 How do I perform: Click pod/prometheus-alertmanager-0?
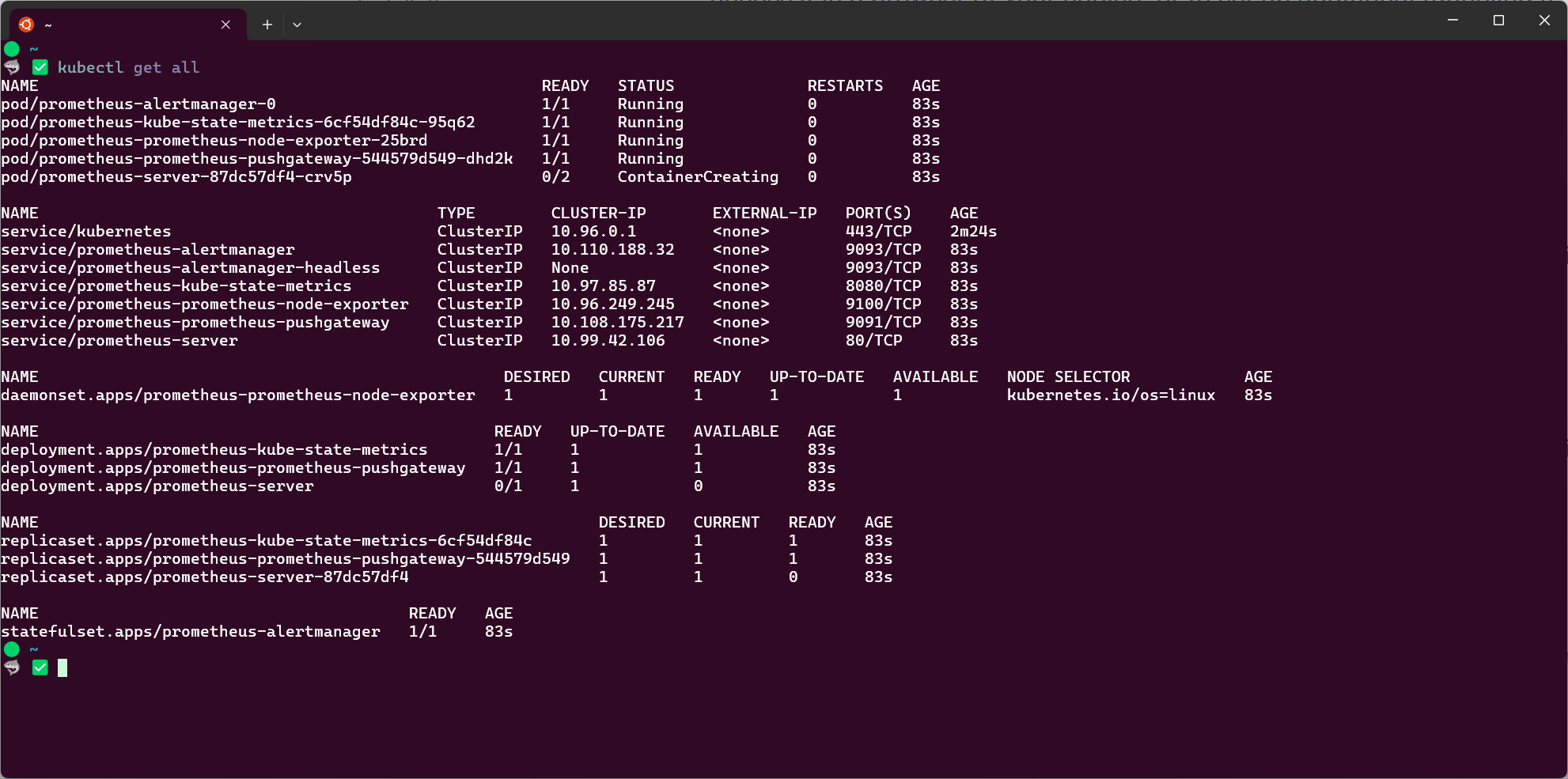click(138, 104)
